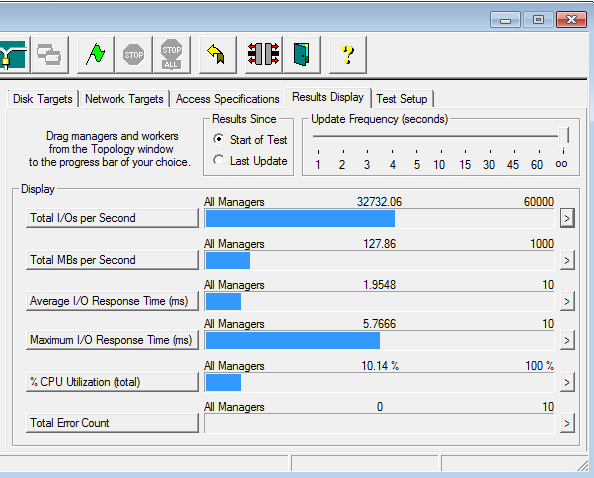
Task: Click the door Exit icon
Action: [x=302, y=55]
